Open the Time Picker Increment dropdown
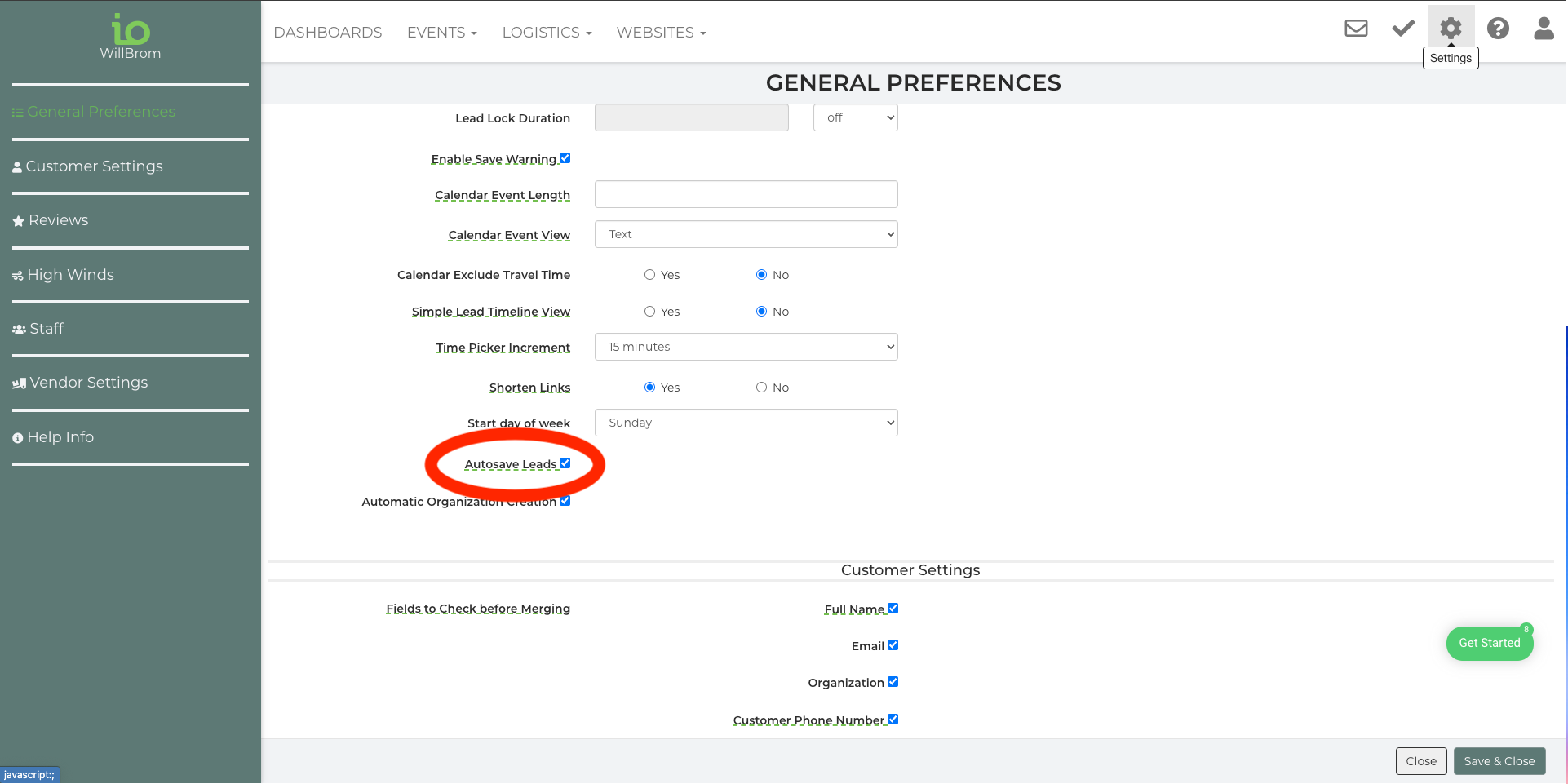This screenshot has height=784, width=1568. 746,347
